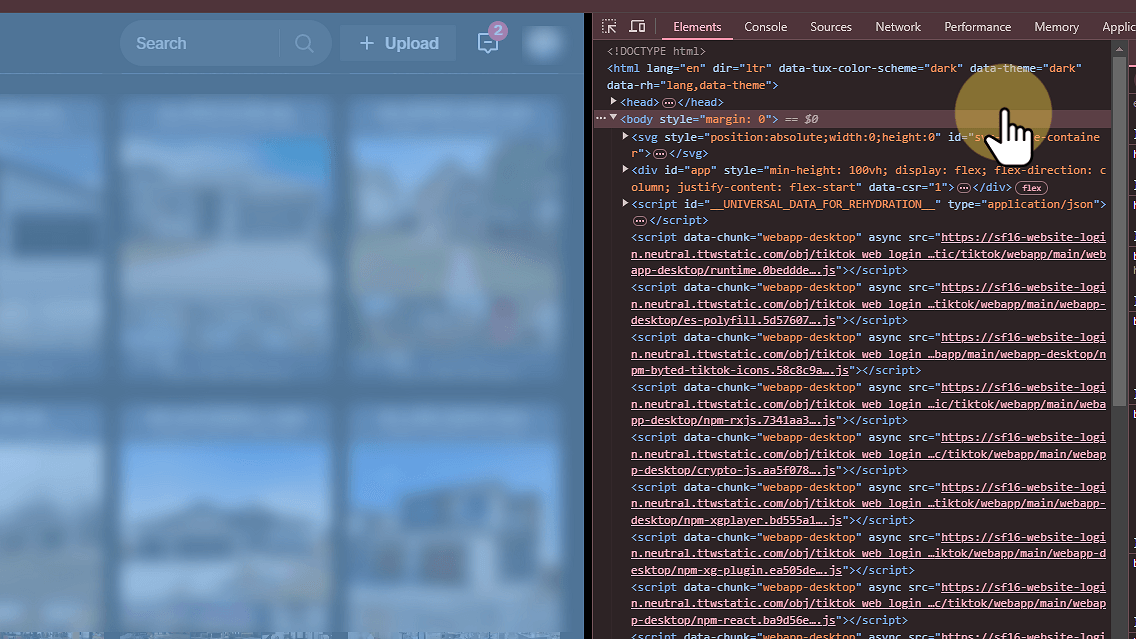Open the three-dot menu beside body row

tap(601, 118)
